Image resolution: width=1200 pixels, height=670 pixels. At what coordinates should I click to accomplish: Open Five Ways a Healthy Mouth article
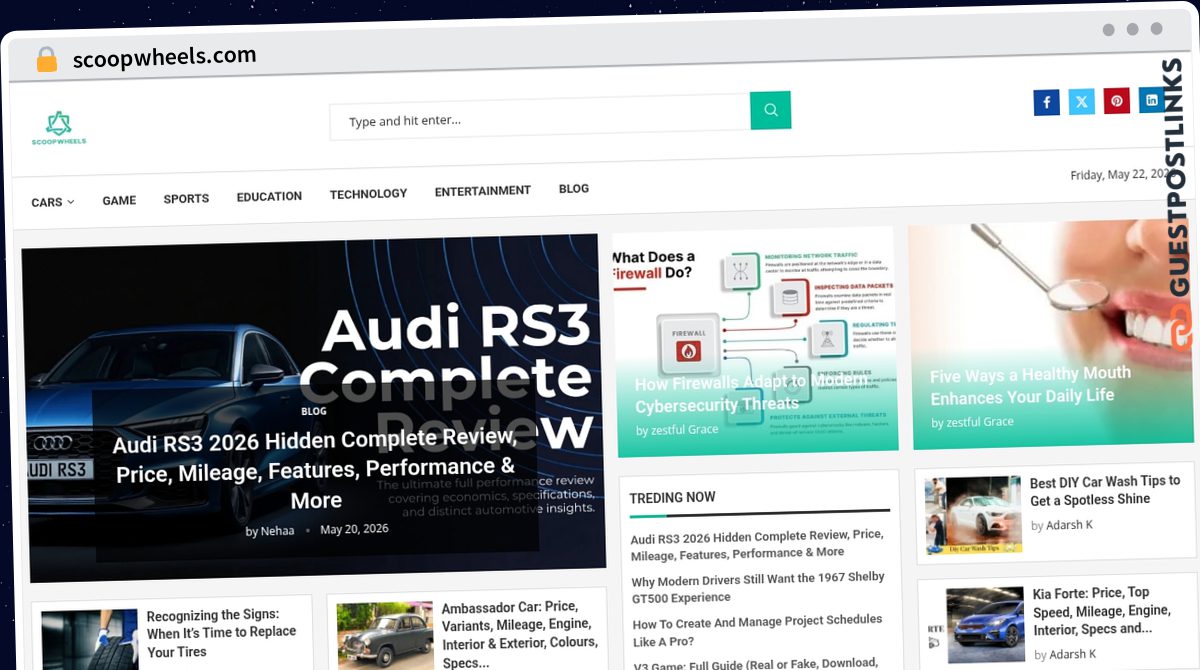[x=1031, y=385]
